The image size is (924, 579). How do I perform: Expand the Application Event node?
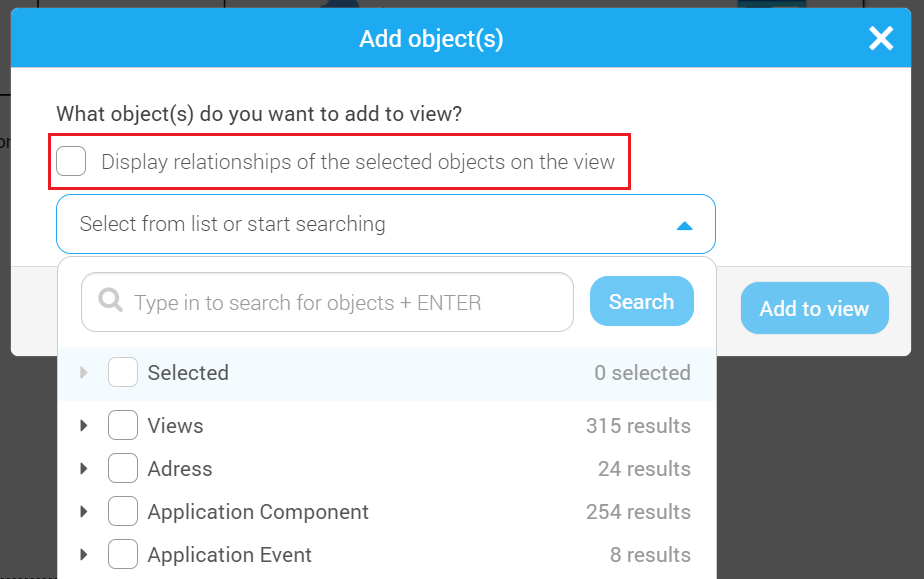pyautogui.click(x=84, y=554)
